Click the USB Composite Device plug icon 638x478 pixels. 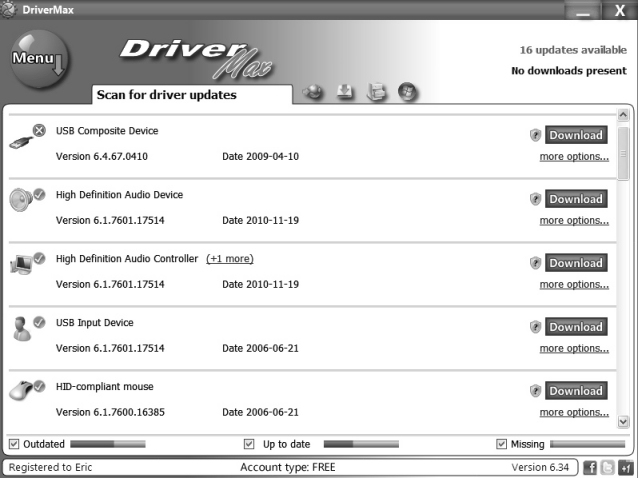coord(20,142)
